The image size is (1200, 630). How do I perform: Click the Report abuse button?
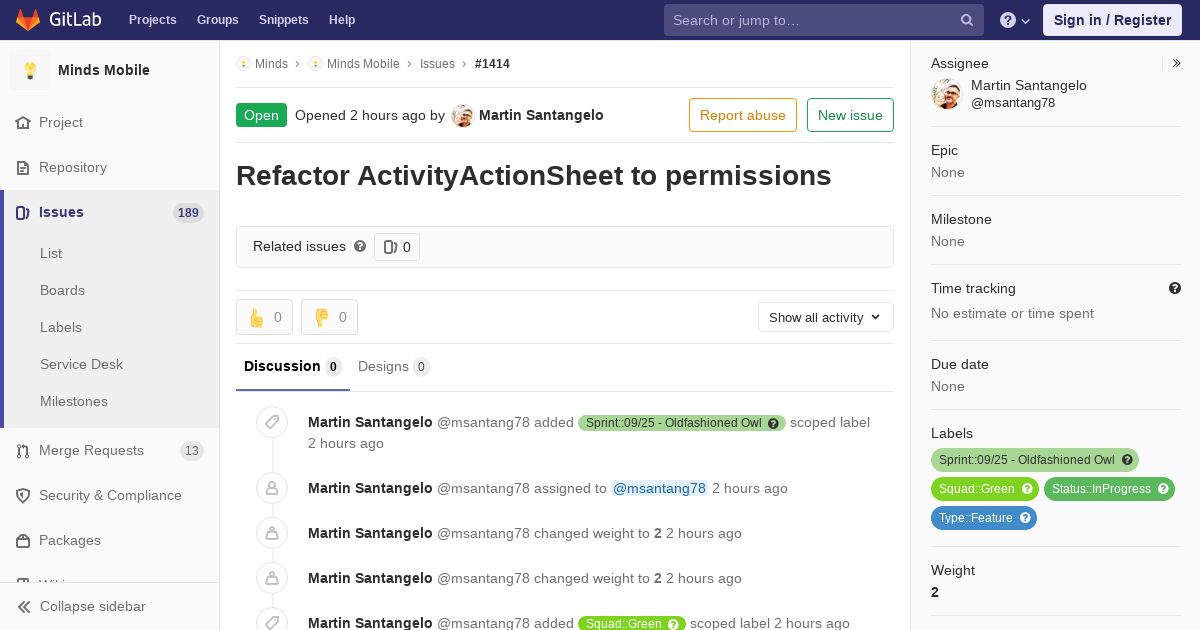click(743, 115)
